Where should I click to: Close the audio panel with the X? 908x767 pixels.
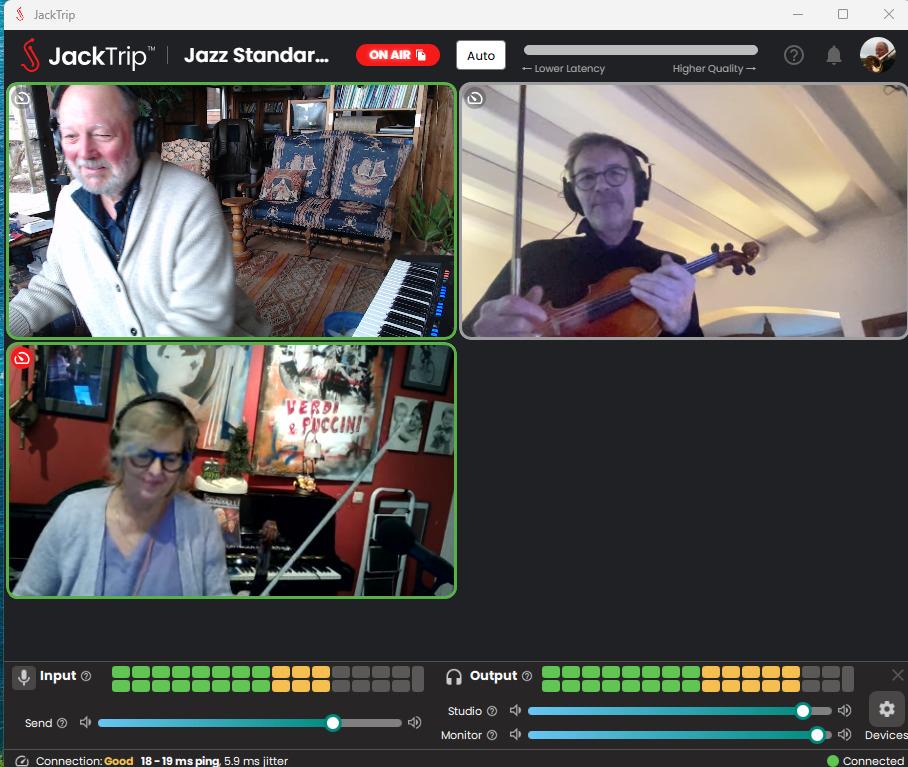click(x=898, y=675)
